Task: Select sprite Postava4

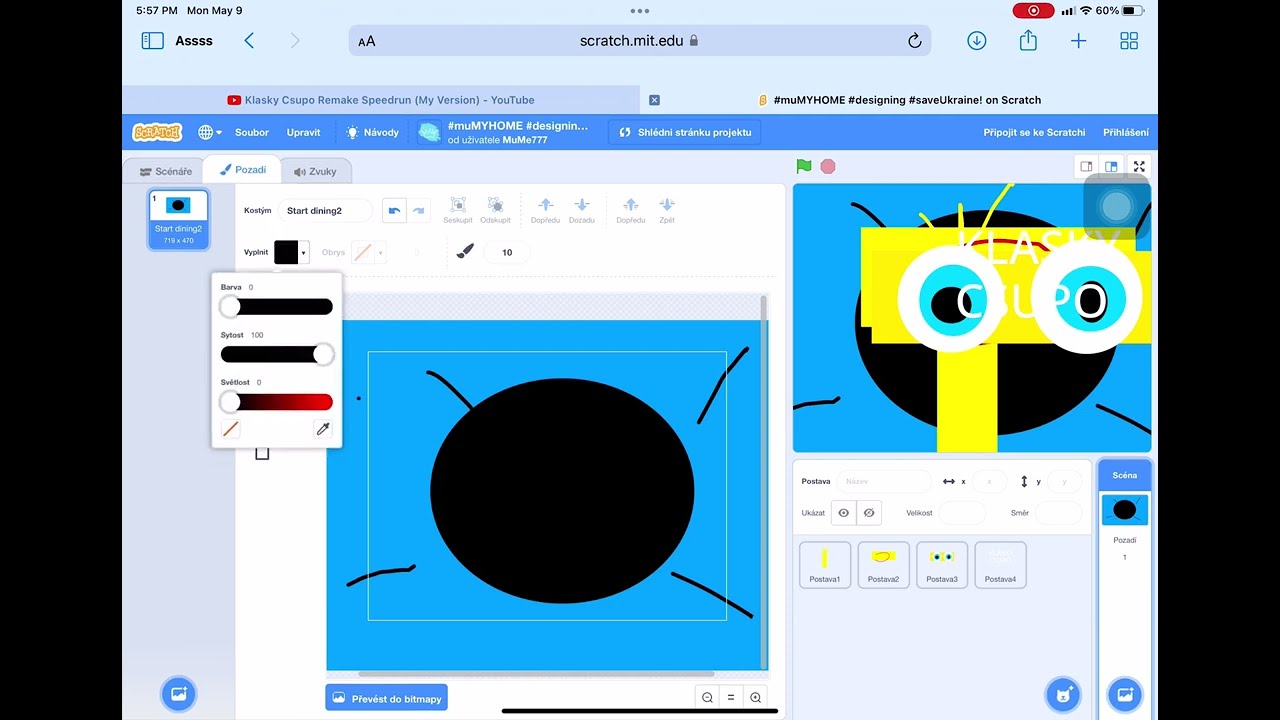Action: pos(1000,565)
